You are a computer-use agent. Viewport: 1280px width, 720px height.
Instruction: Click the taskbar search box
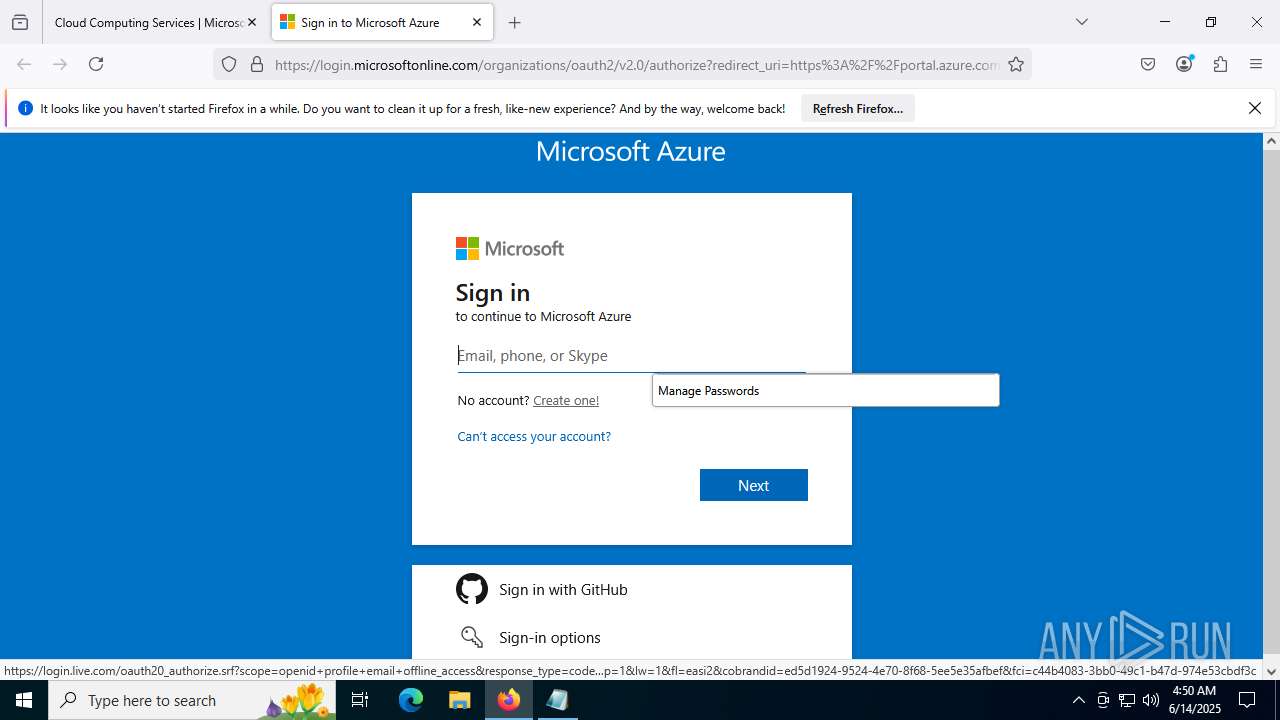[192, 700]
